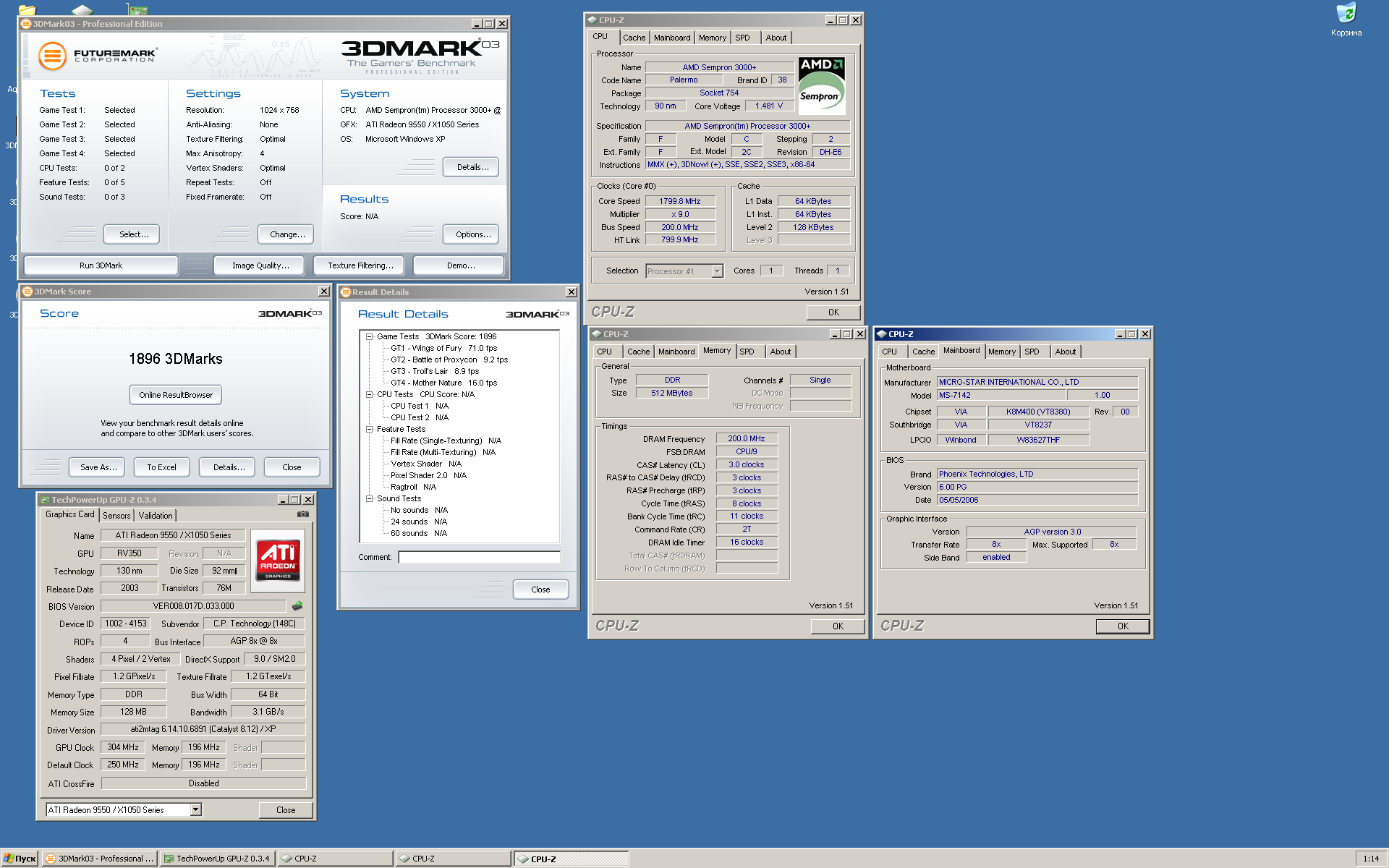Click the Run 3DMark button

[101, 265]
